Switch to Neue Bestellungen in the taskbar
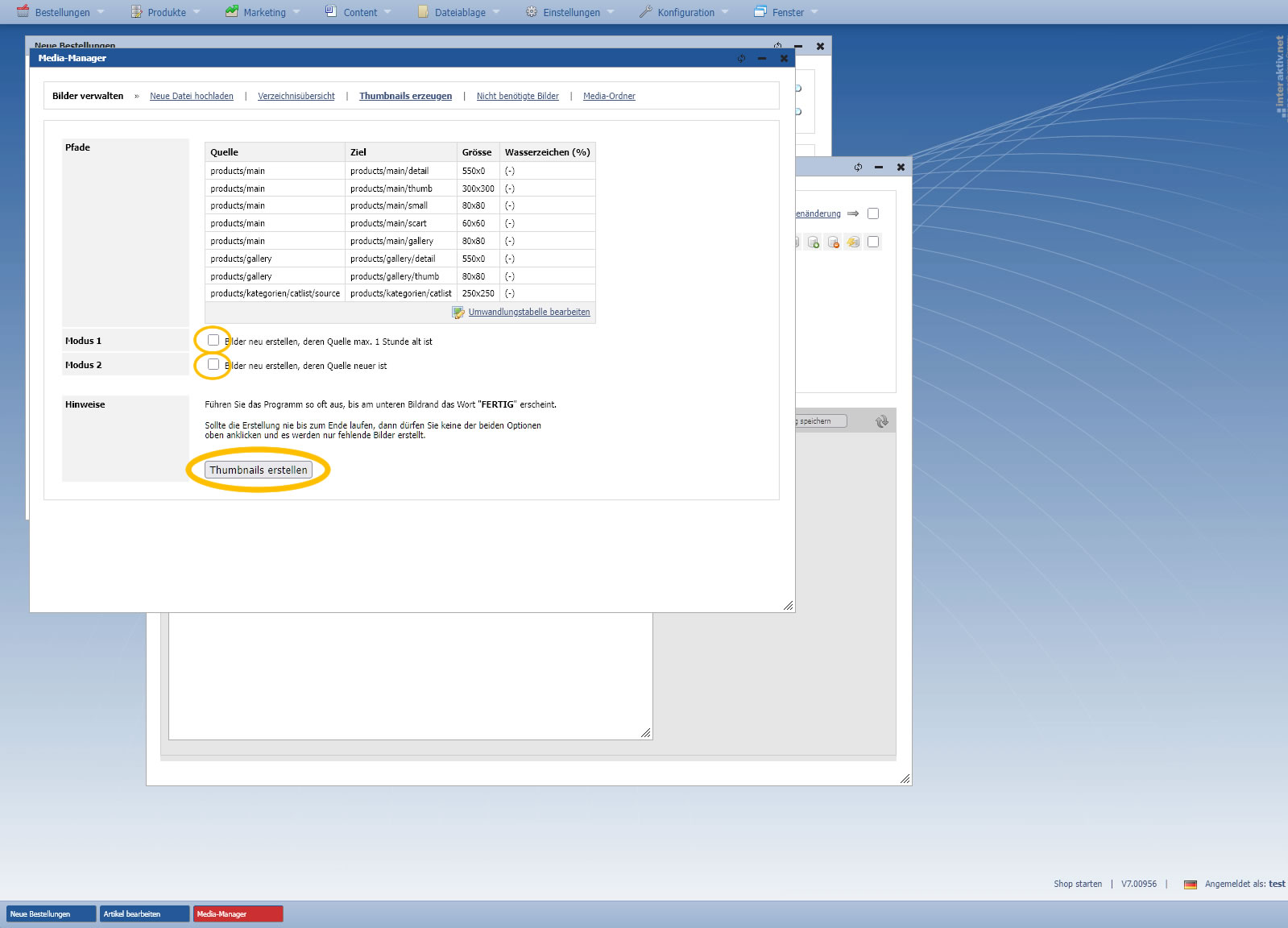 pos(51,914)
